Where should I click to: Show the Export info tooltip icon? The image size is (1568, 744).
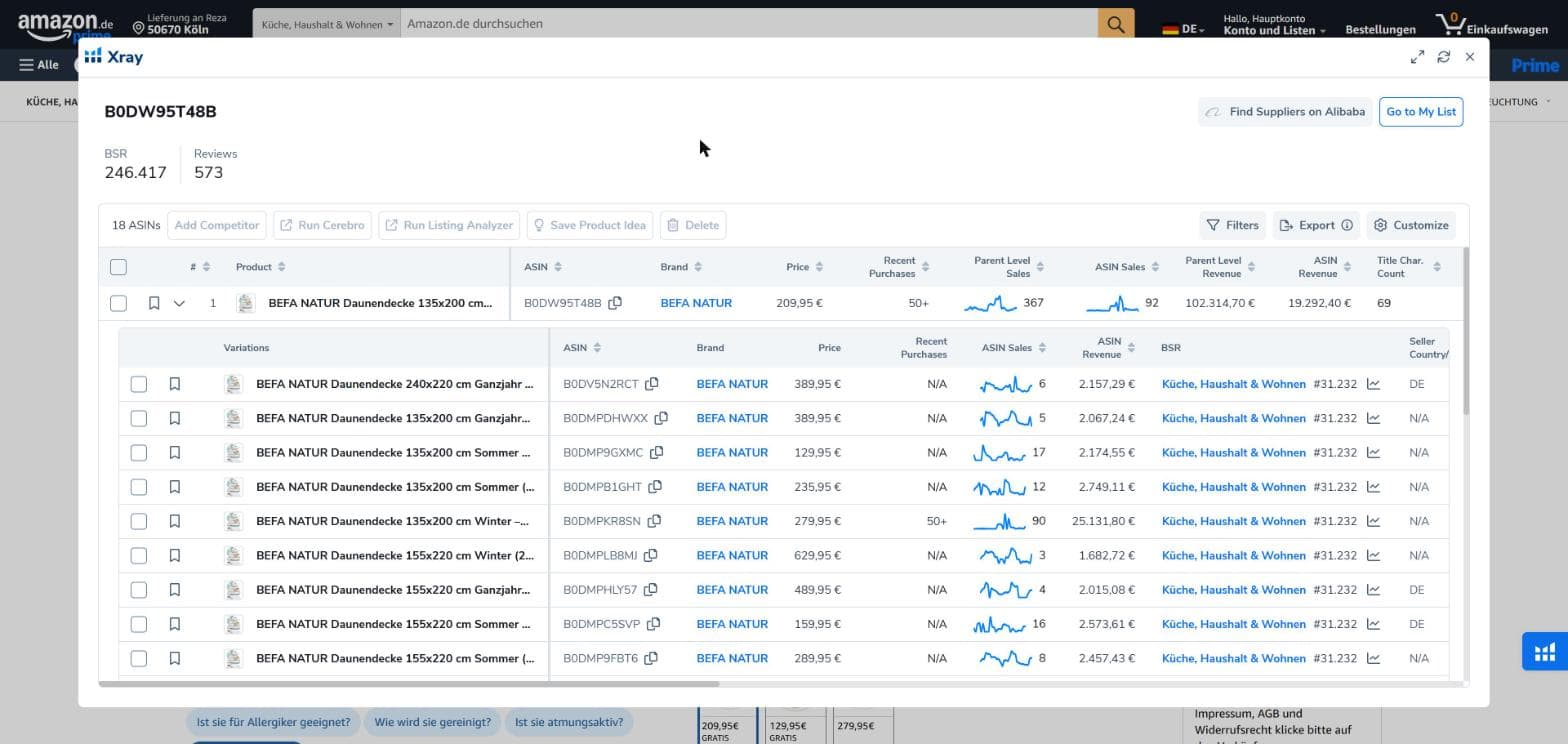point(1347,225)
